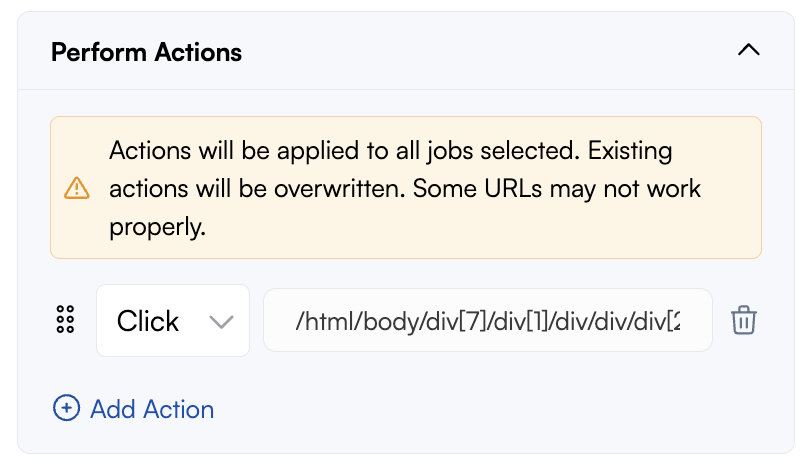Click the Add Action label text
The image size is (812, 468).
tap(152, 409)
